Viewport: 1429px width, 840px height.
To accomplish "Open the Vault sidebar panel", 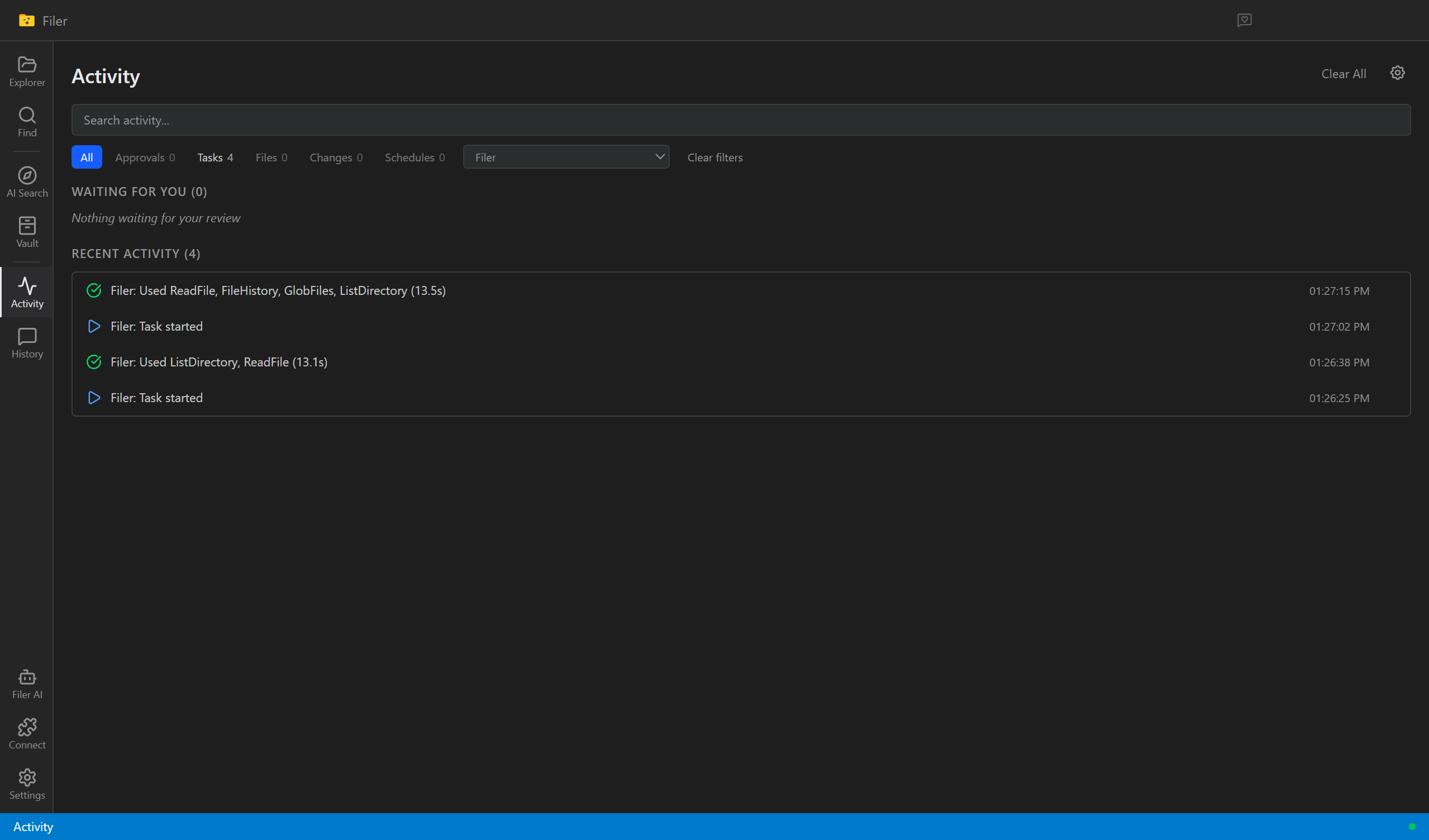I will pos(27,233).
